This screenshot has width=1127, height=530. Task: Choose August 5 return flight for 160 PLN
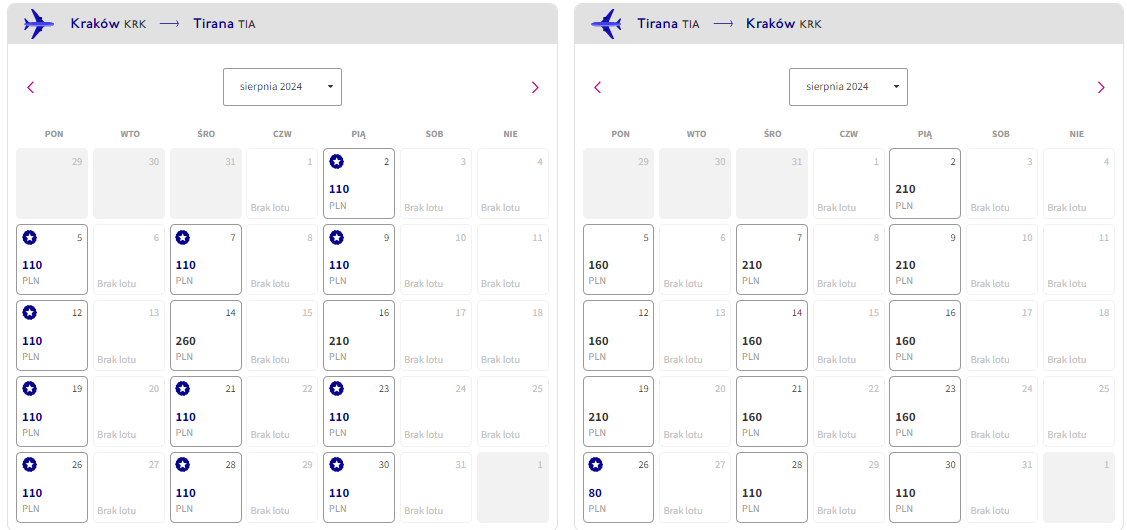tap(618, 259)
